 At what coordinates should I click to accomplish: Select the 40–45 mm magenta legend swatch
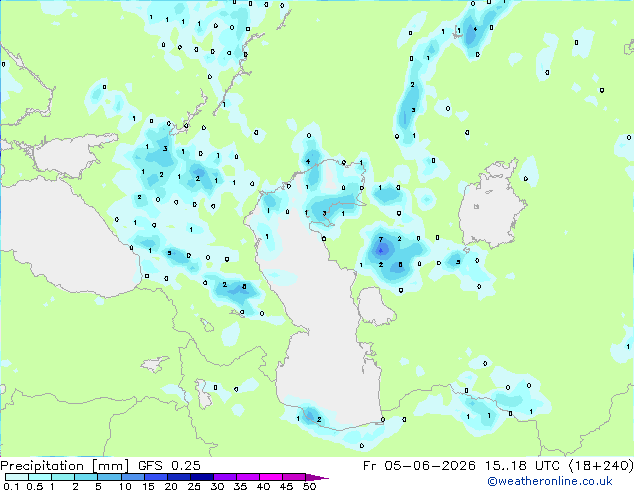tap(271, 477)
